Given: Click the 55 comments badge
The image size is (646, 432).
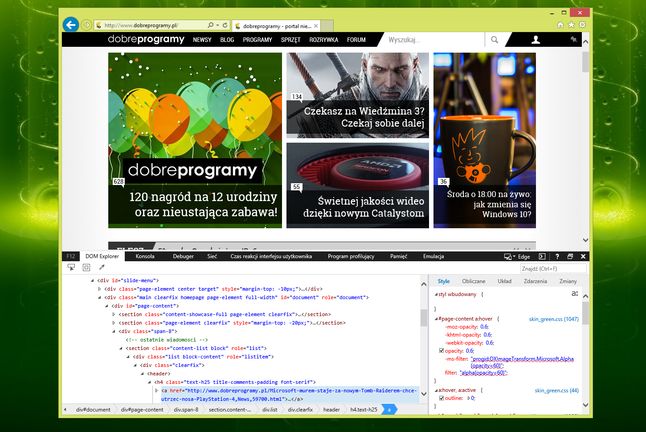Looking at the screenshot, I should [296, 187].
